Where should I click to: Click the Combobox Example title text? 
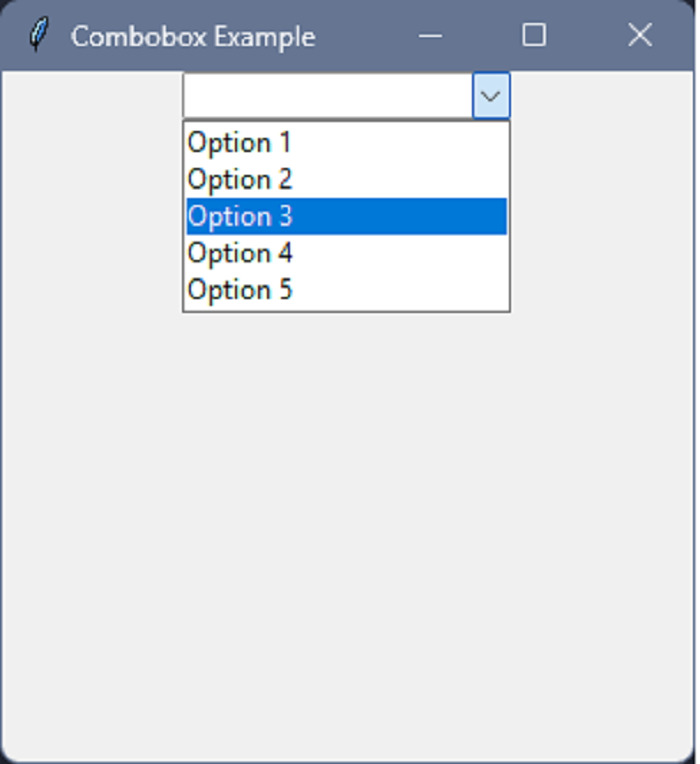pos(193,37)
